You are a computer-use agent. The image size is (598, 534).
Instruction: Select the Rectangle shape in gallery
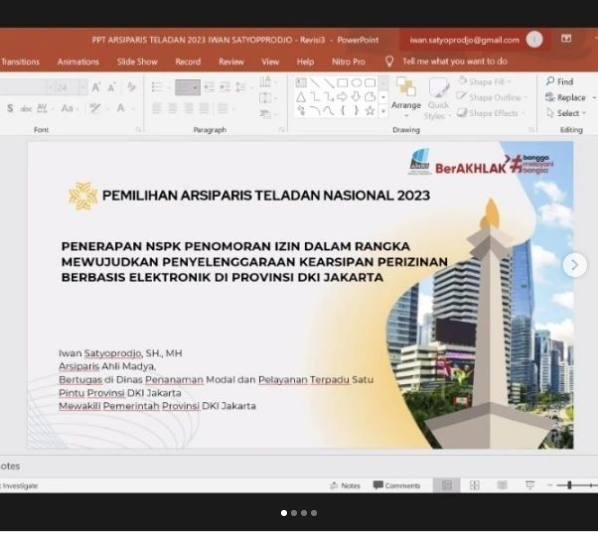[342, 82]
